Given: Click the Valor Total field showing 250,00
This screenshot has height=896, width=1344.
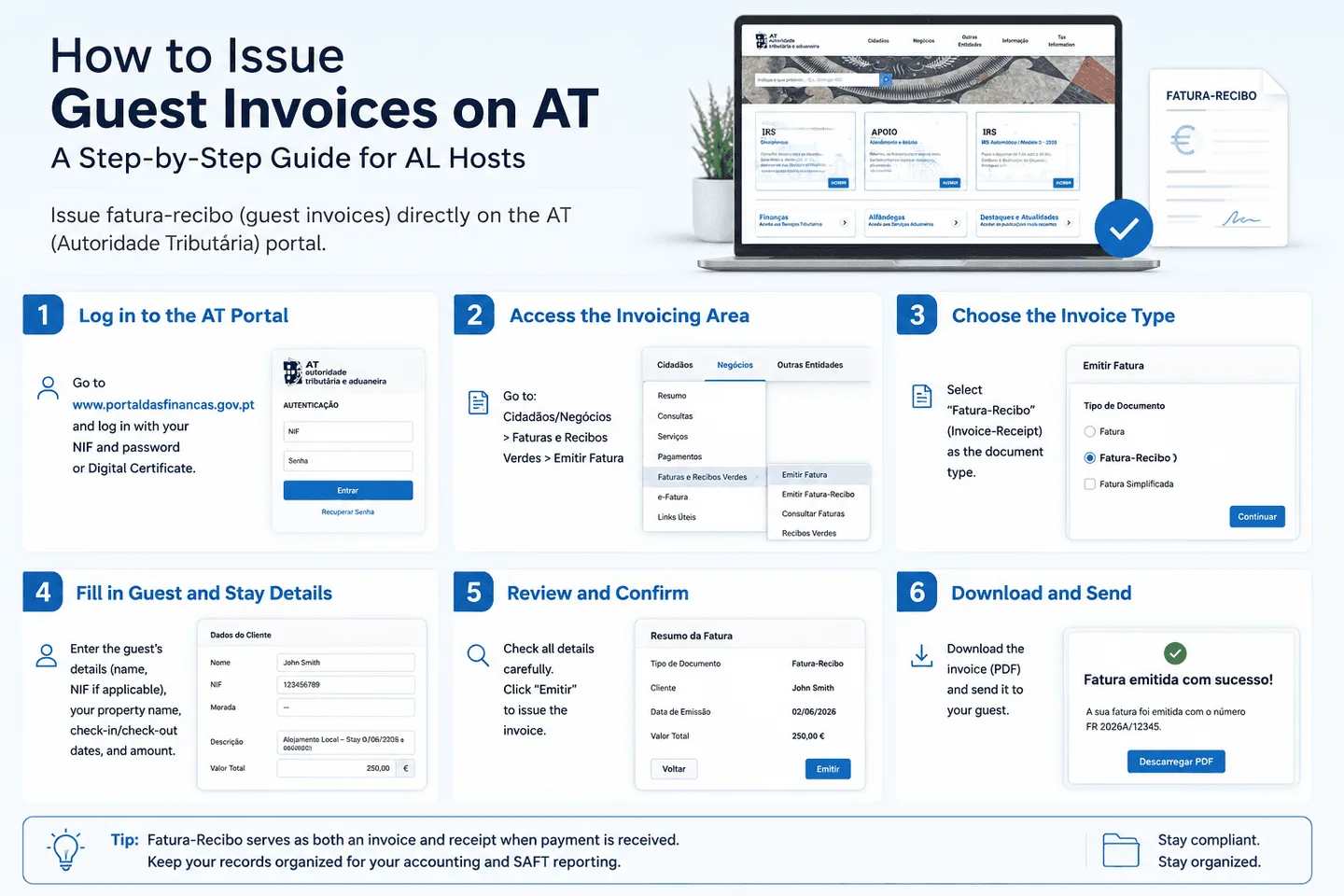Looking at the screenshot, I should pyautogui.click(x=345, y=768).
